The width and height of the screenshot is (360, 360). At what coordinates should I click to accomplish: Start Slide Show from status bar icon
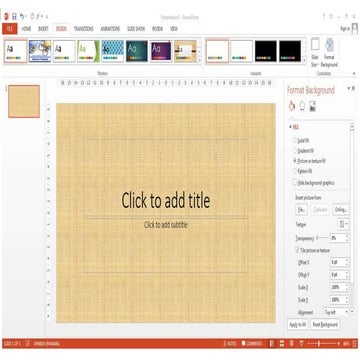click(301, 343)
